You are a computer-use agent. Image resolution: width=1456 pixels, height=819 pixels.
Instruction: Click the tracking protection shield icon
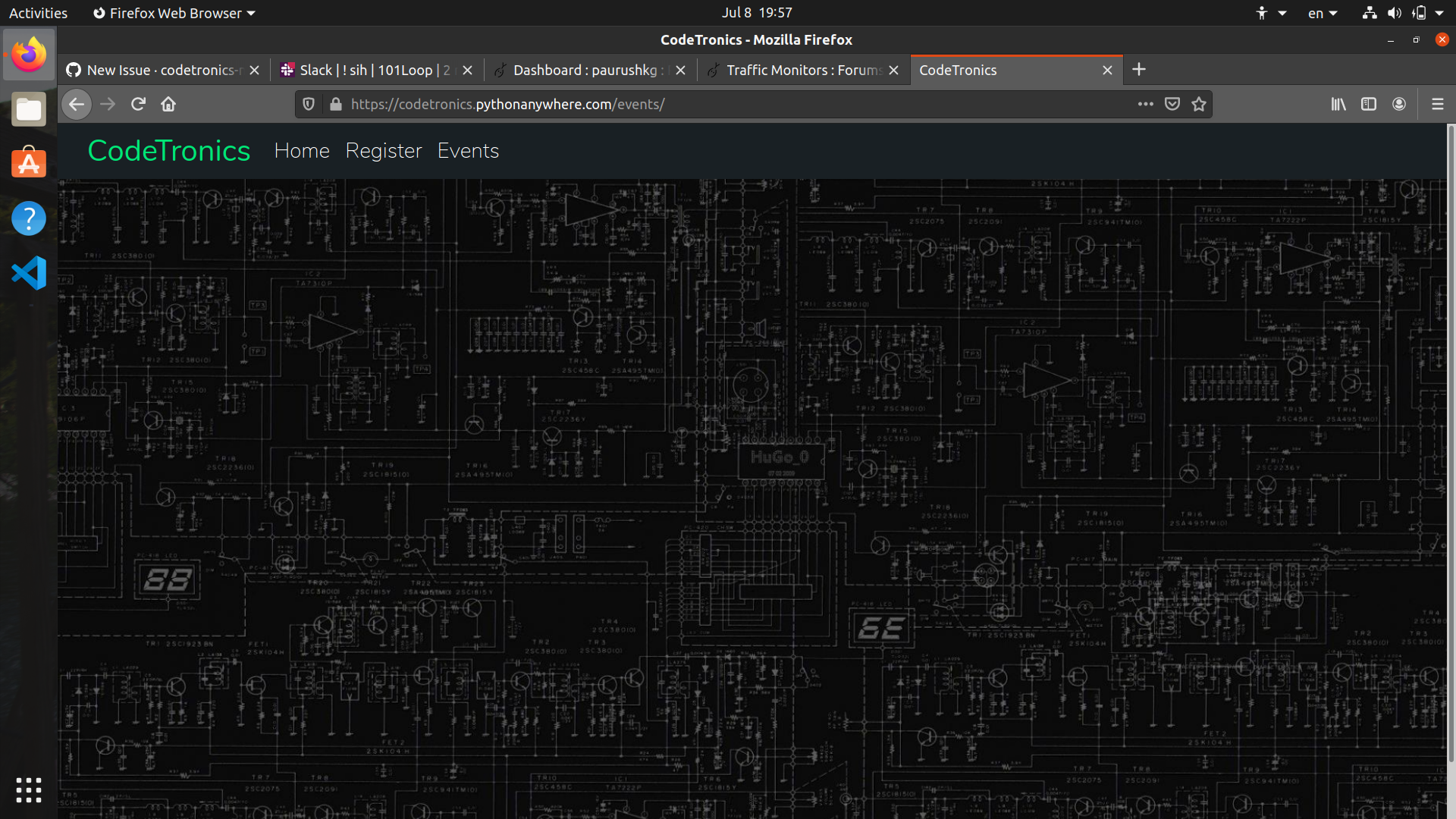click(x=308, y=104)
